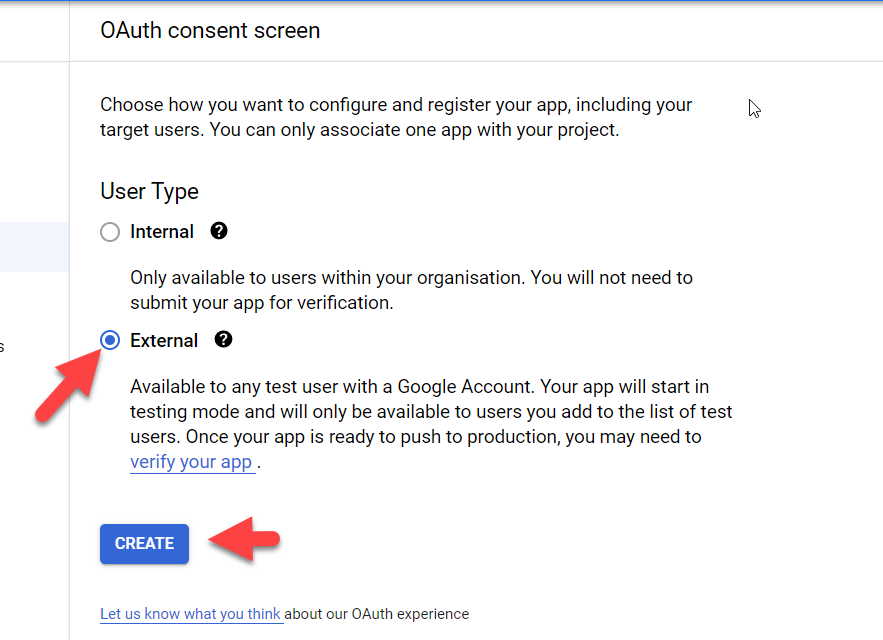
Task: Select the External user type radio button
Action: tap(110, 341)
